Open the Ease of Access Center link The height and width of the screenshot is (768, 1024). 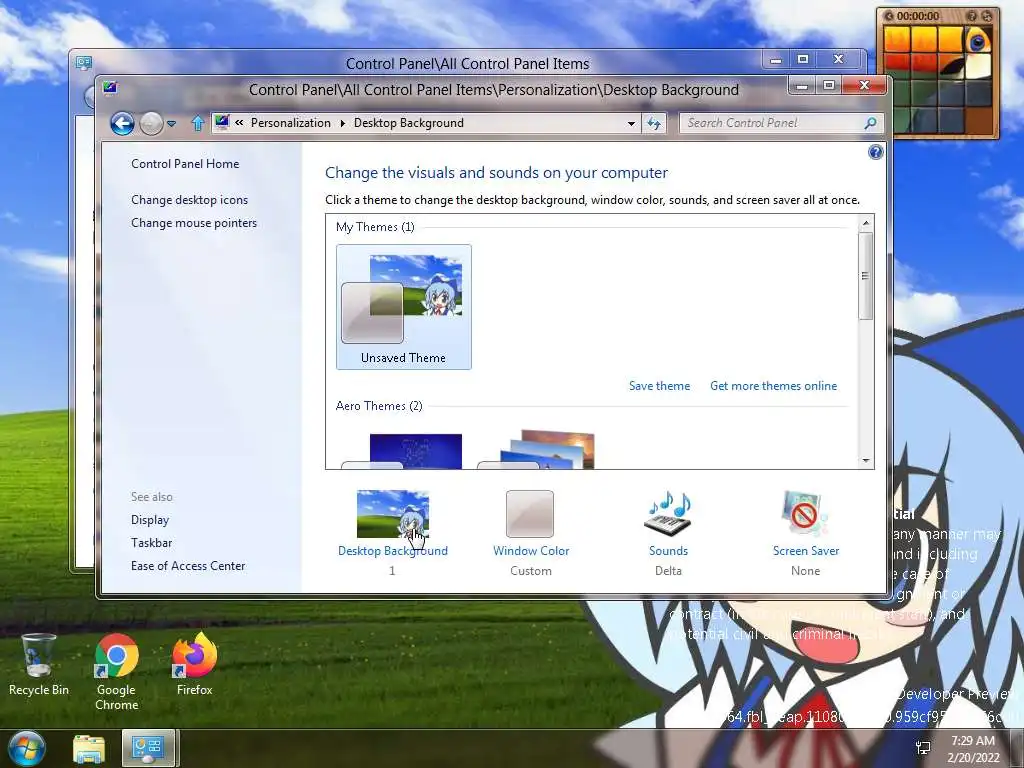(x=188, y=566)
